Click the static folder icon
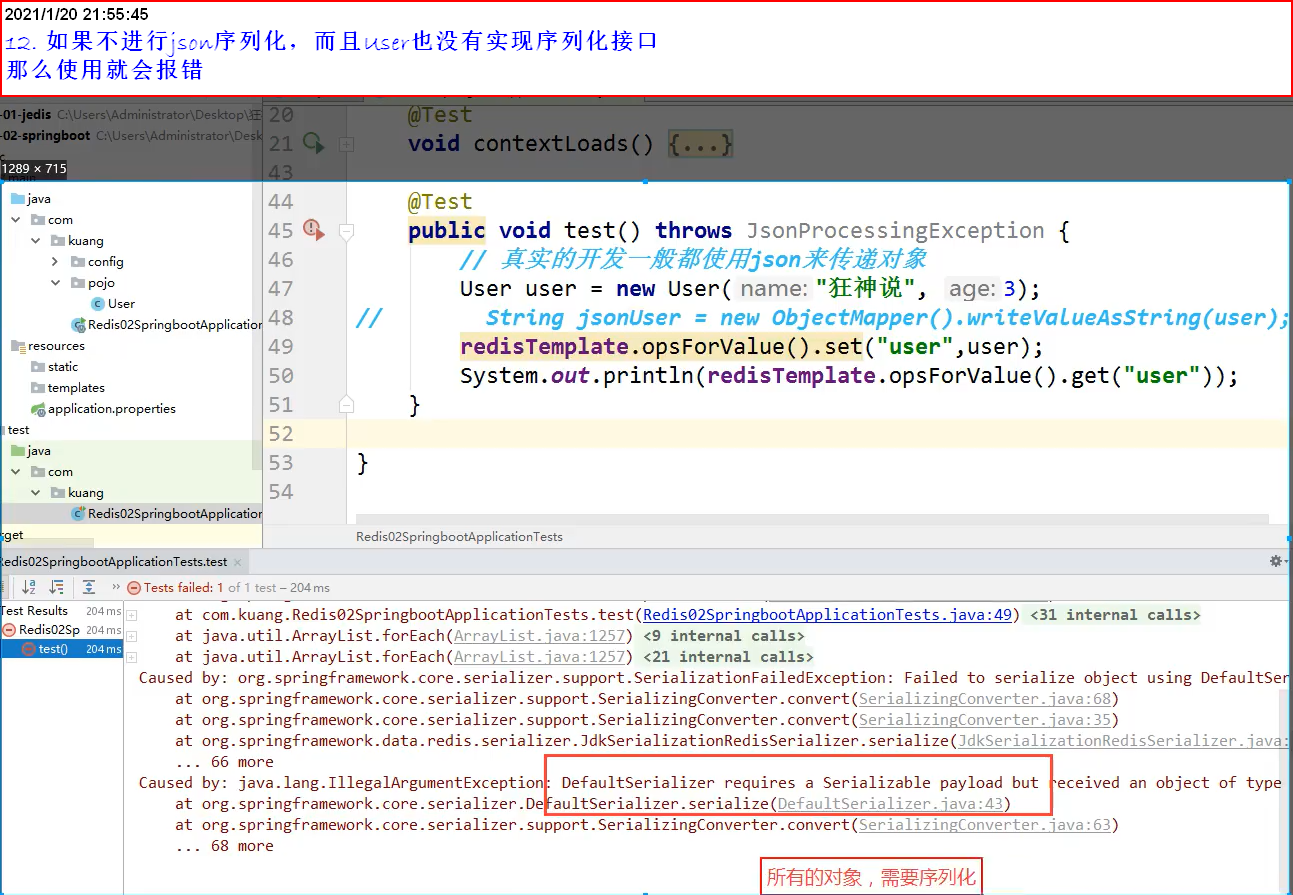Screen dimensions: 1293x895 [38, 367]
